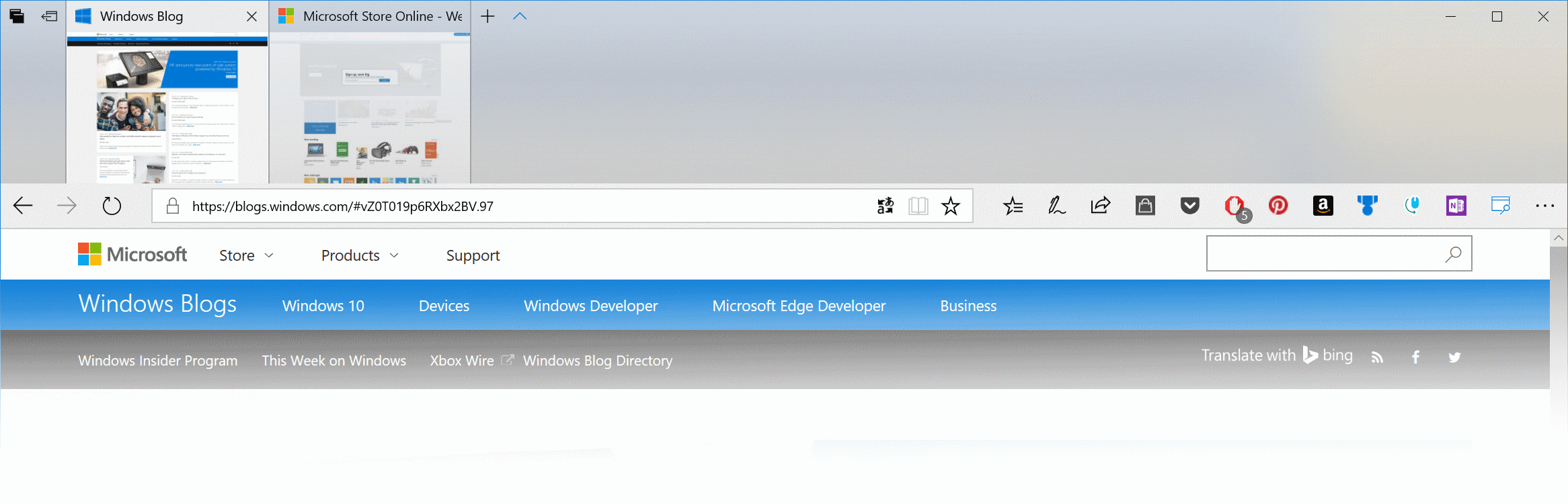Expand the Store dropdown menu
Screen dimensions: 1568x504
pos(246,255)
